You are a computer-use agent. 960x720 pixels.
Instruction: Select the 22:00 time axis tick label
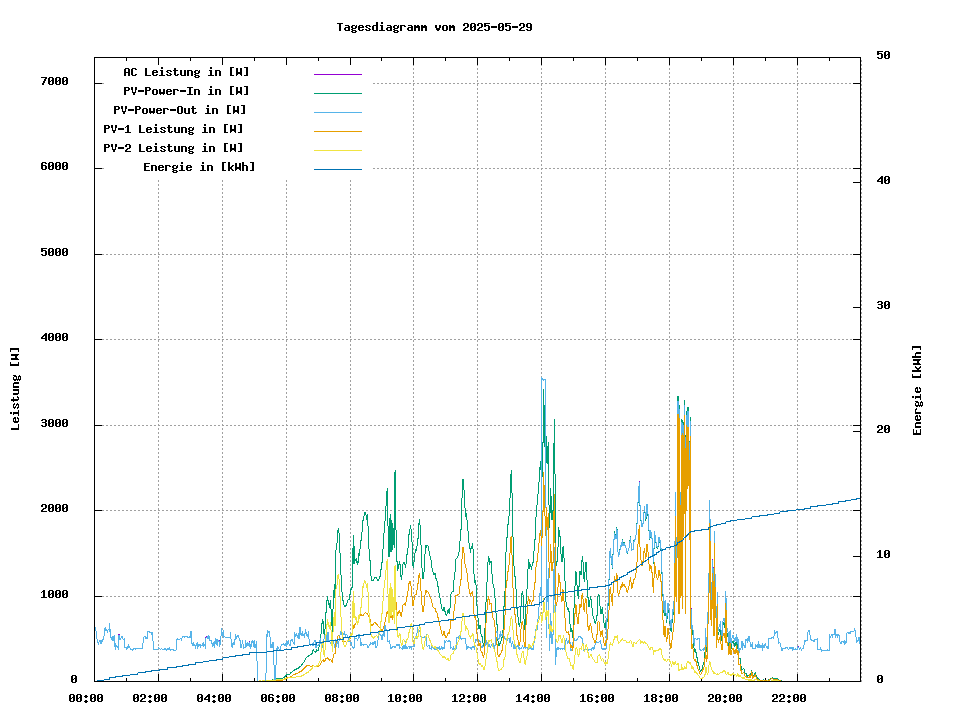click(789, 698)
